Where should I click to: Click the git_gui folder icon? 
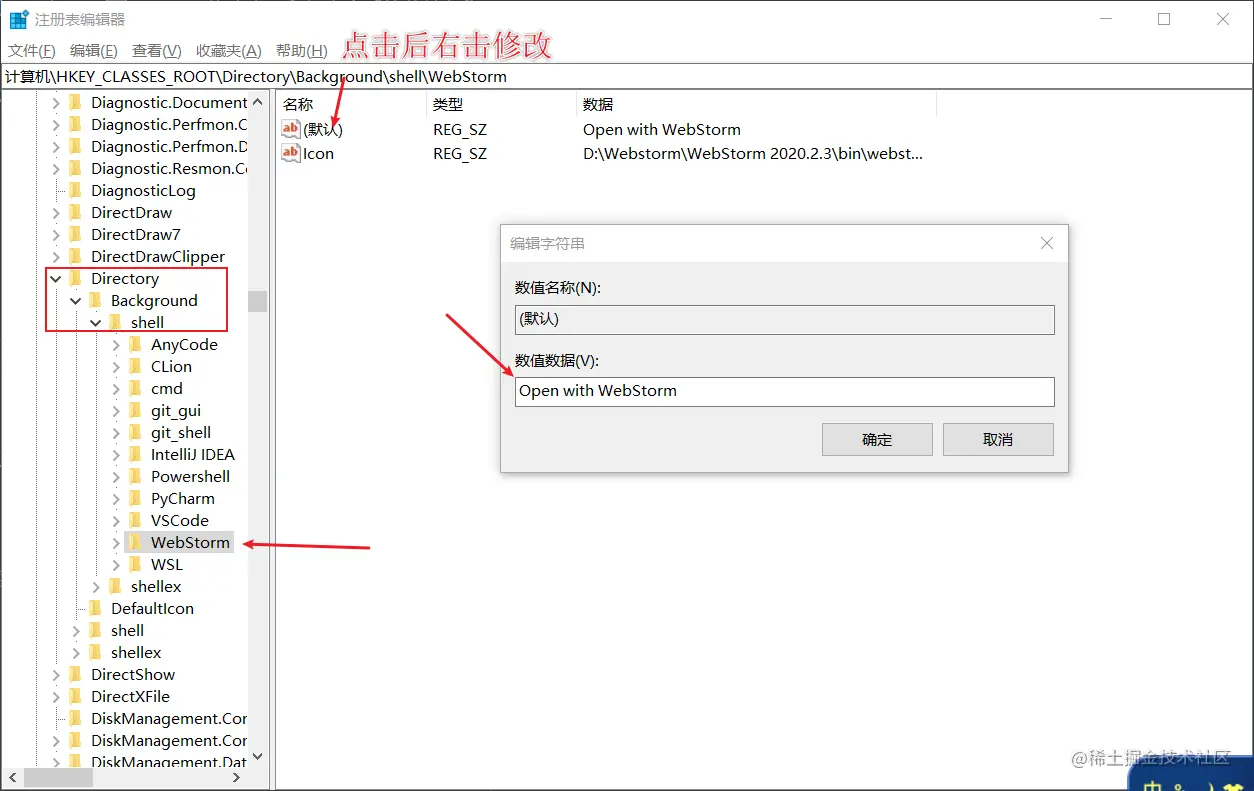click(136, 410)
